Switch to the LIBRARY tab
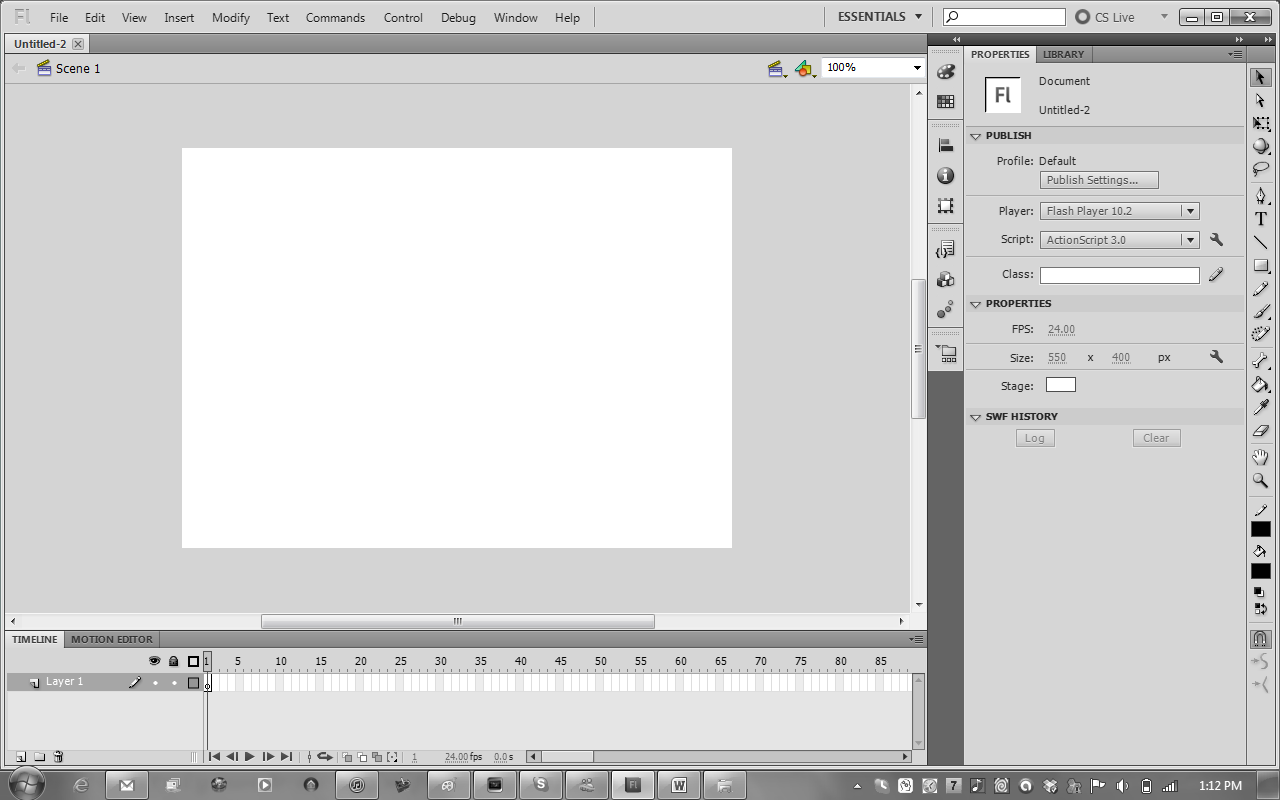 1063,54
